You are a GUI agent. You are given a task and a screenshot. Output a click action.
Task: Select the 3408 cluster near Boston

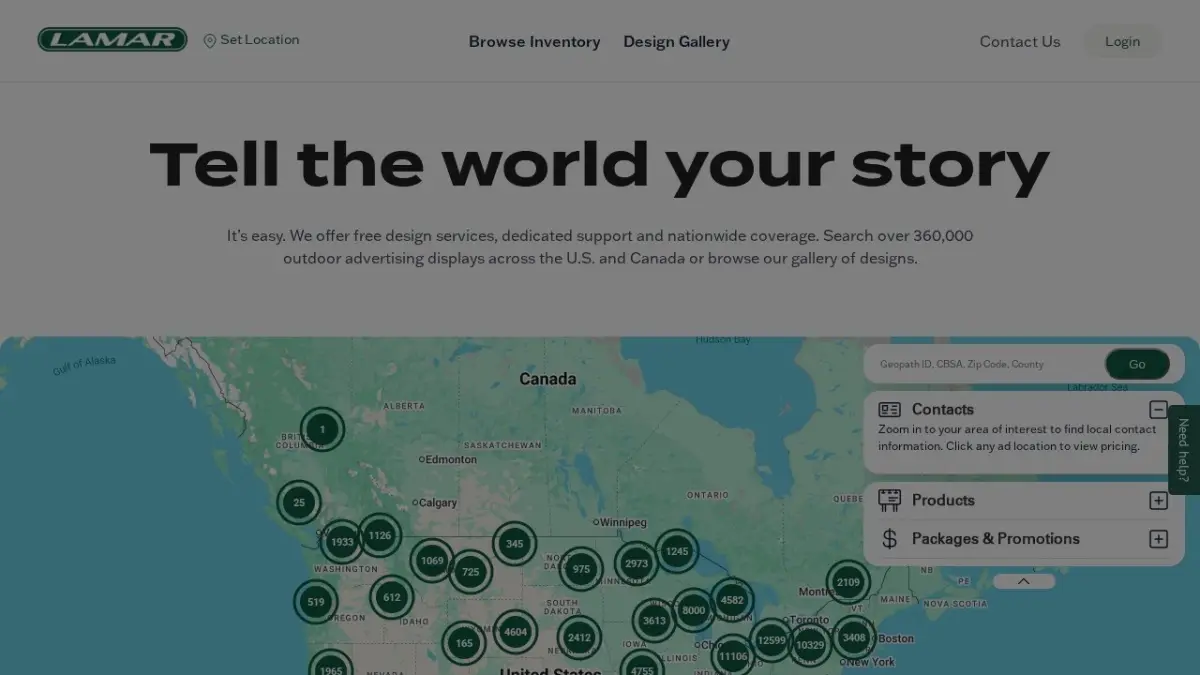pyautogui.click(x=854, y=637)
